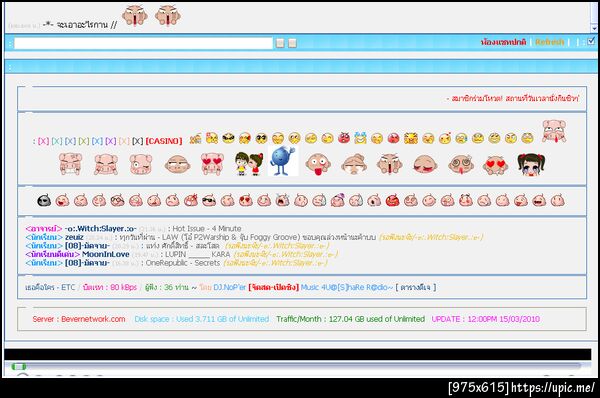Select the onion-head wearing sunglasses emoticon
The height and width of the screenshot is (398, 600).
tap(209, 200)
